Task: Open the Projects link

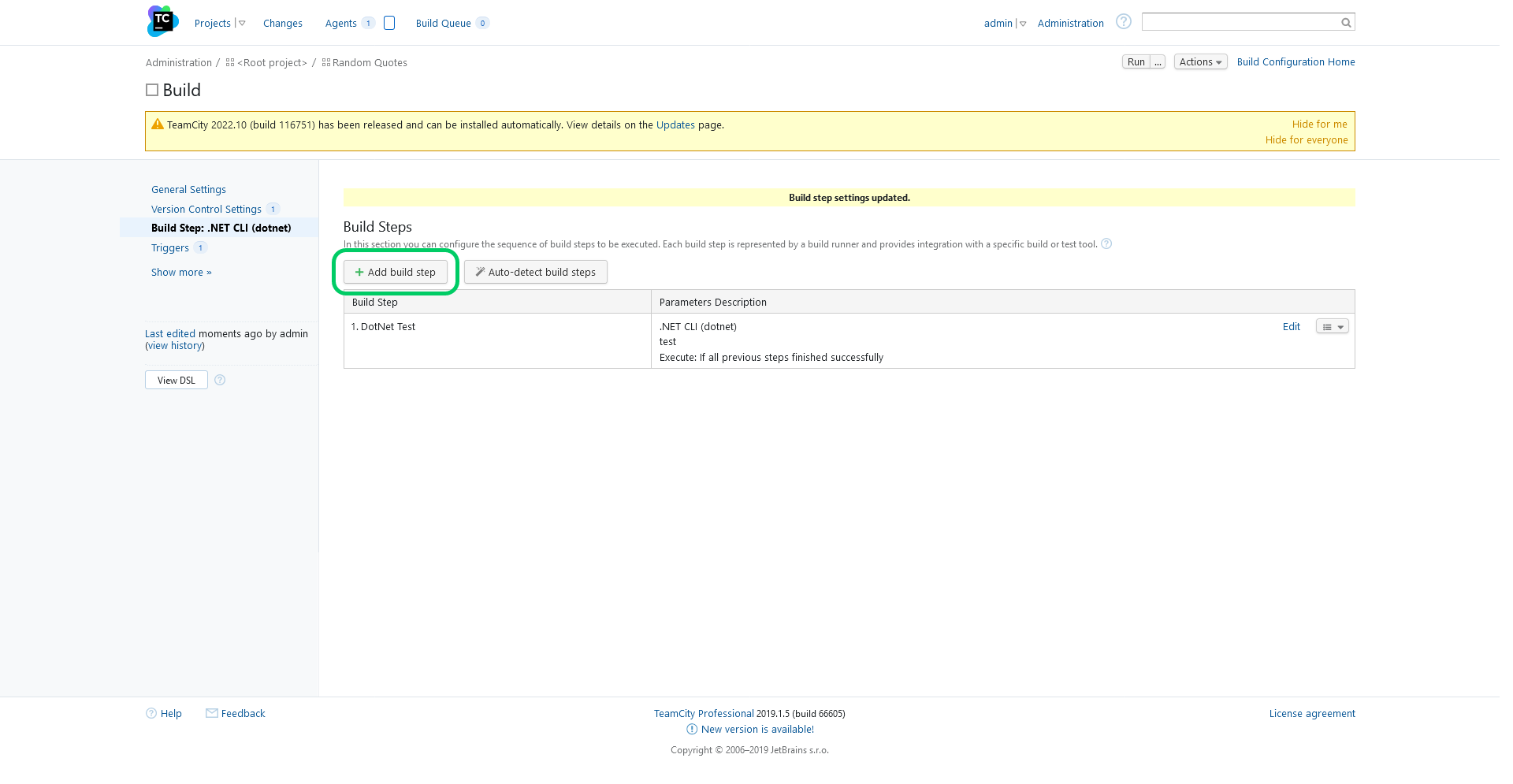Action: pyautogui.click(x=212, y=24)
